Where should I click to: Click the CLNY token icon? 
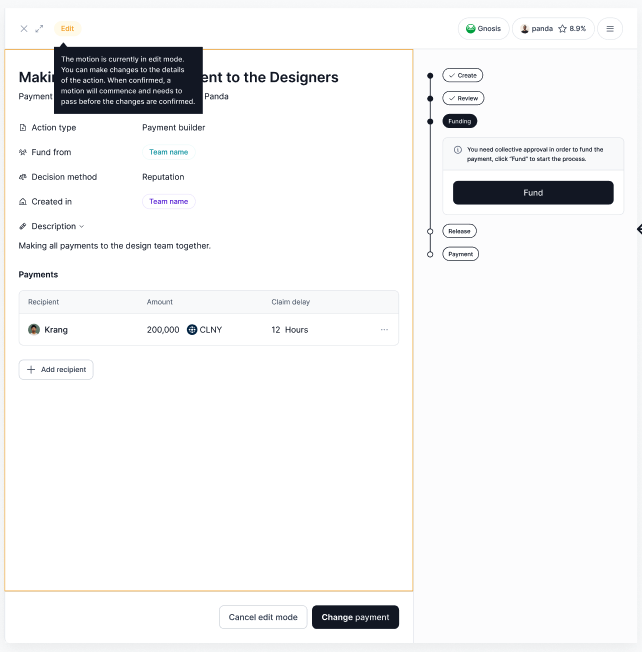[192, 330]
